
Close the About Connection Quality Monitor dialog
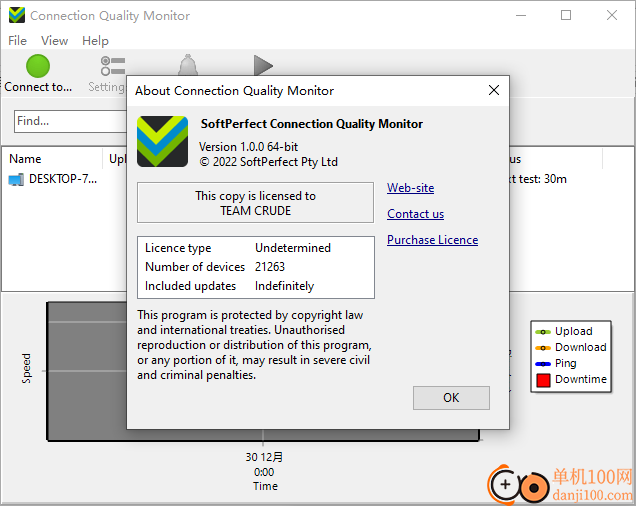pyautogui.click(x=494, y=90)
